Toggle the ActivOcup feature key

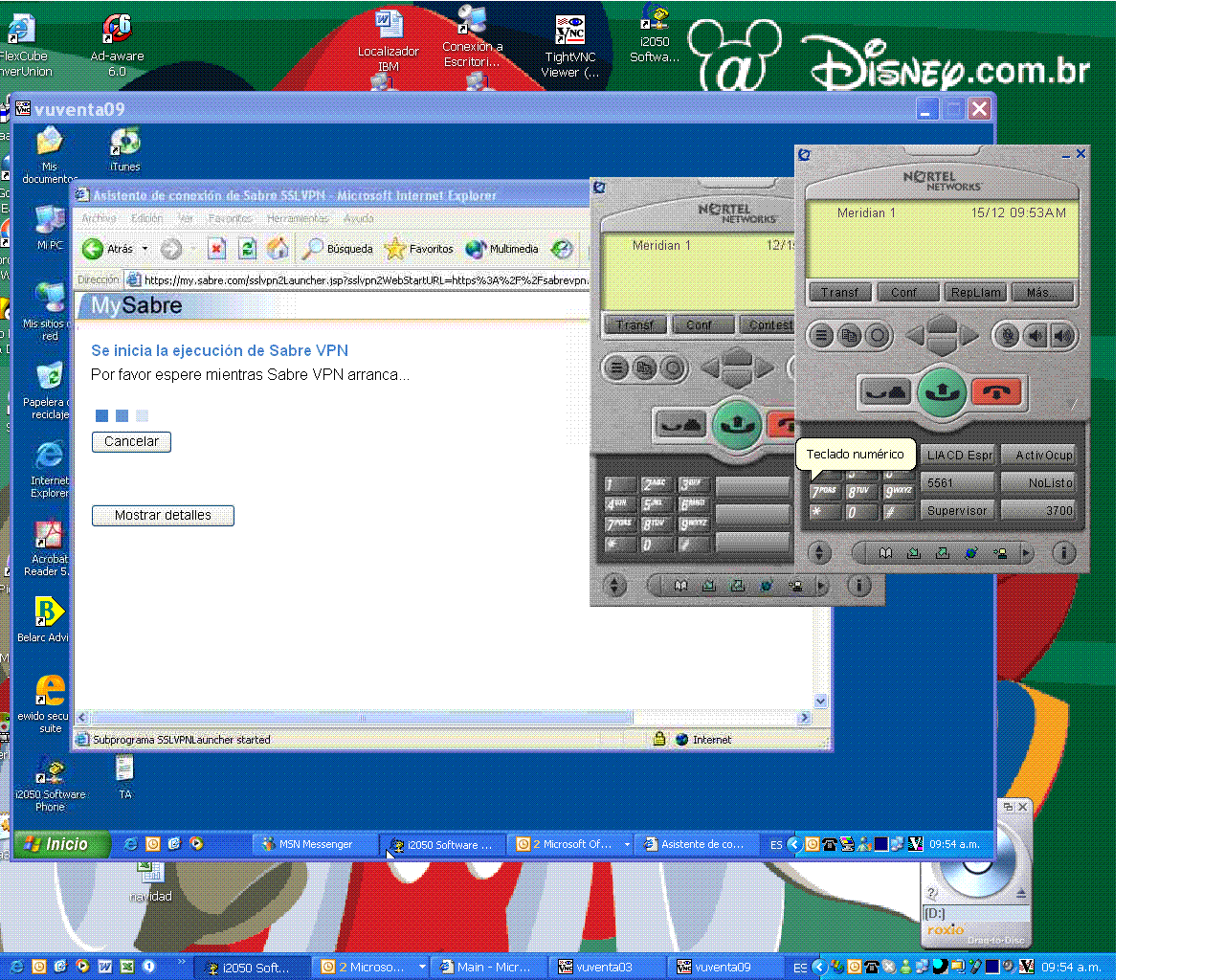pyautogui.click(x=1037, y=456)
